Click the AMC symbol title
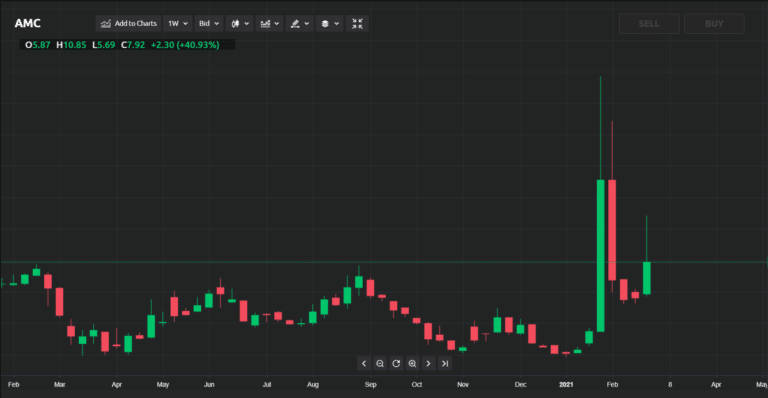Screen dimensions: 768x398 pos(27,23)
